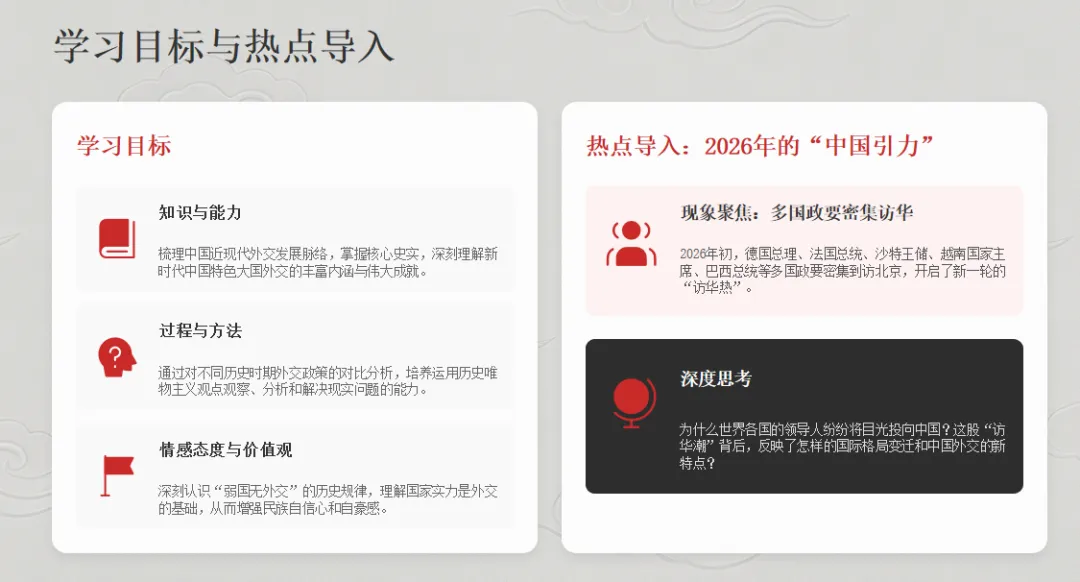Click the red book icon beside 知识与能力

click(119, 240)
